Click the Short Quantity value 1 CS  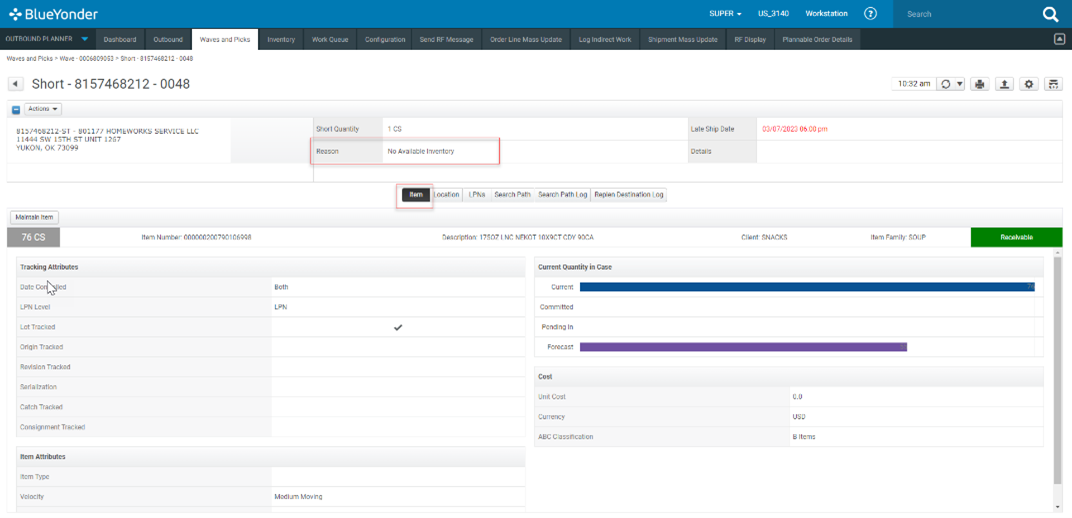point(394,129)
